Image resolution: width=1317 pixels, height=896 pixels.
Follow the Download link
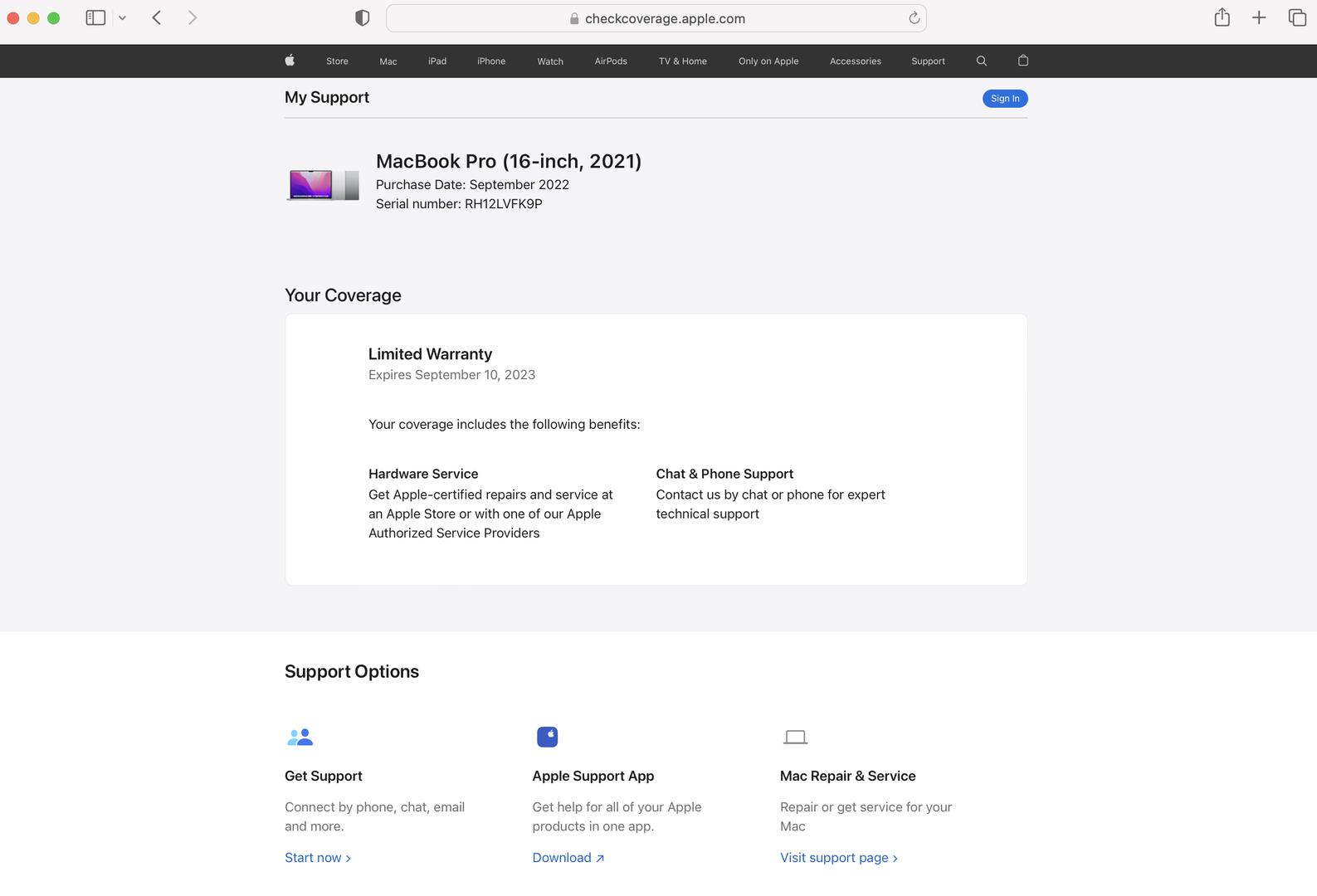tap(568, 858)
